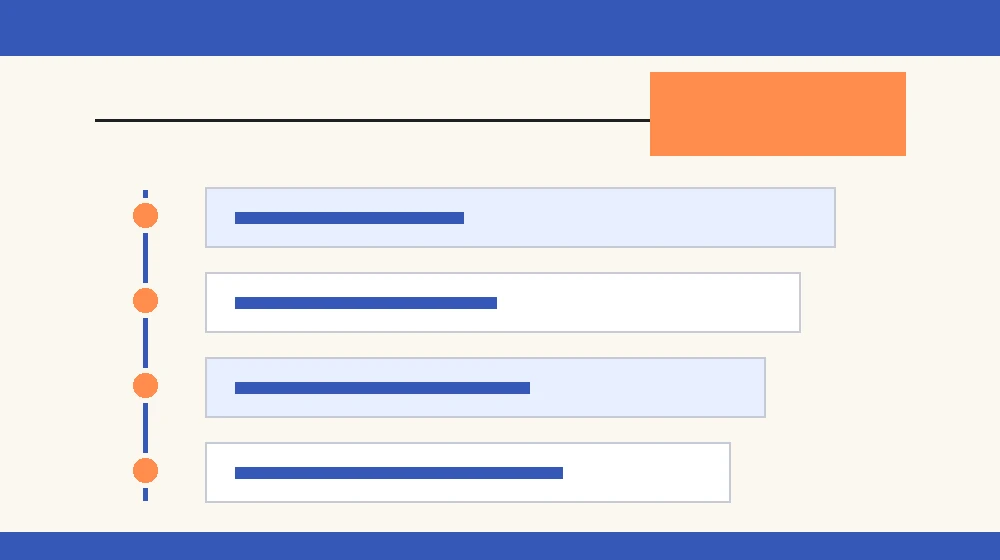
Task: Click the black horizontal title line
Action: pyautogui.click(x=372, y=120)
